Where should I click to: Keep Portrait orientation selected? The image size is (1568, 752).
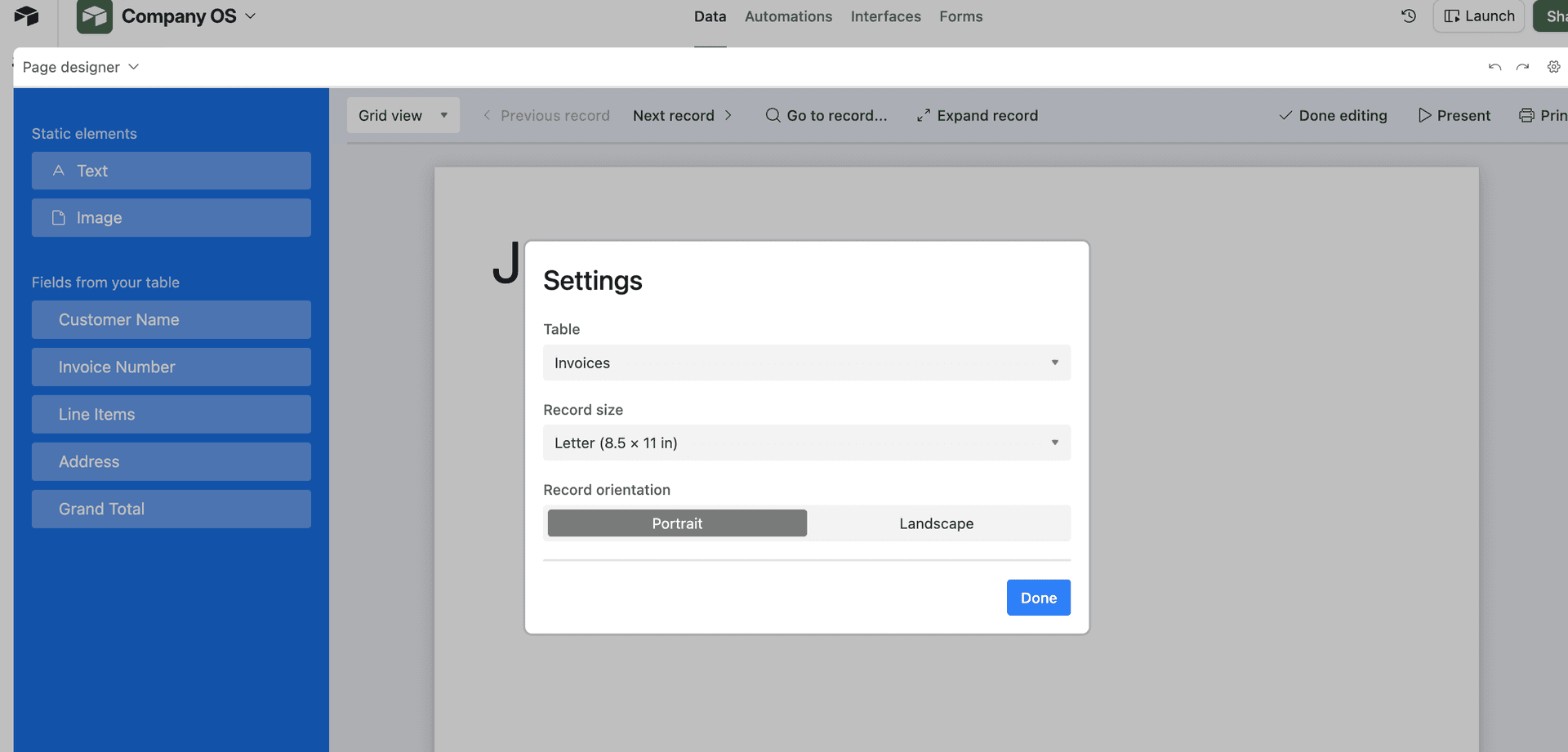(676, 523)
